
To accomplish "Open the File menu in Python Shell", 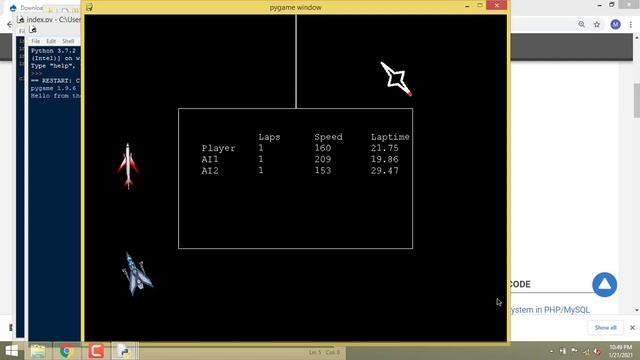I will (x=36, y=41).
